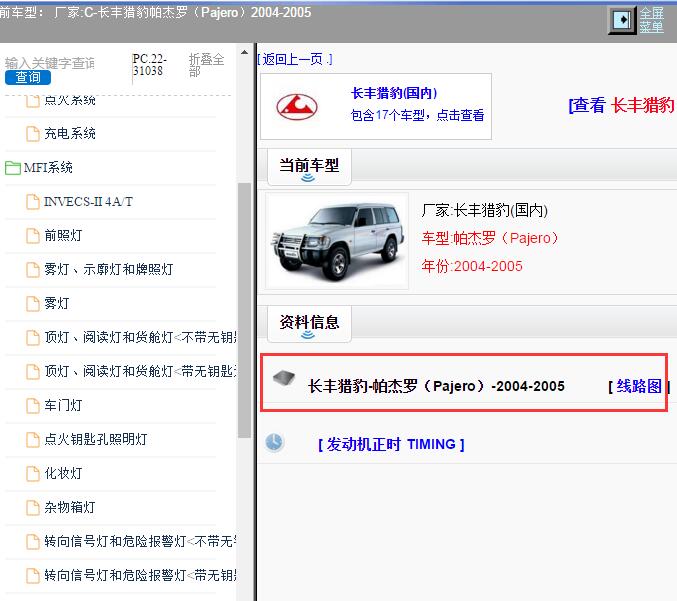This screenshot has width=677, height=601.
Task: Click 长丰猎豹-帕杰罗（Pajero）-2004-2005 entry
Action: tap(436, 386)
